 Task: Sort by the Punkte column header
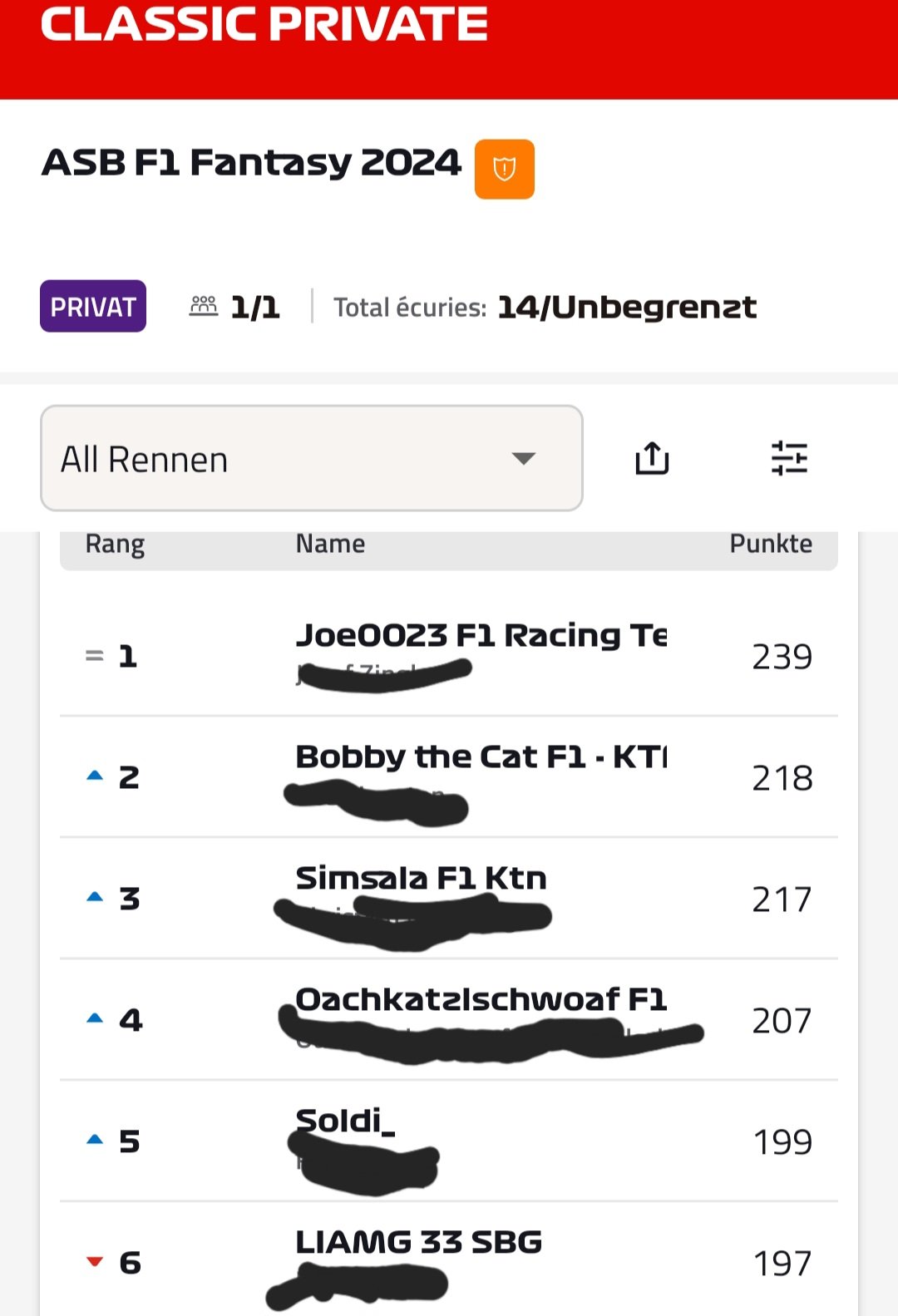pyautogui.click(x=771, y=544)
